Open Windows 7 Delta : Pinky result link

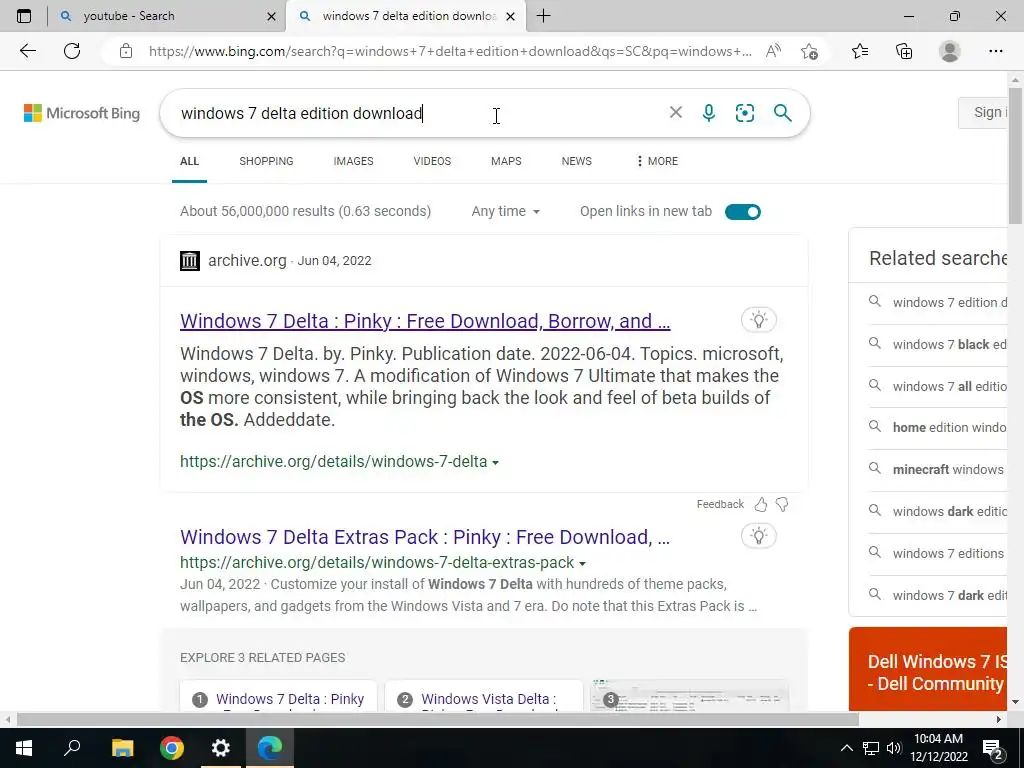(425, 321)
